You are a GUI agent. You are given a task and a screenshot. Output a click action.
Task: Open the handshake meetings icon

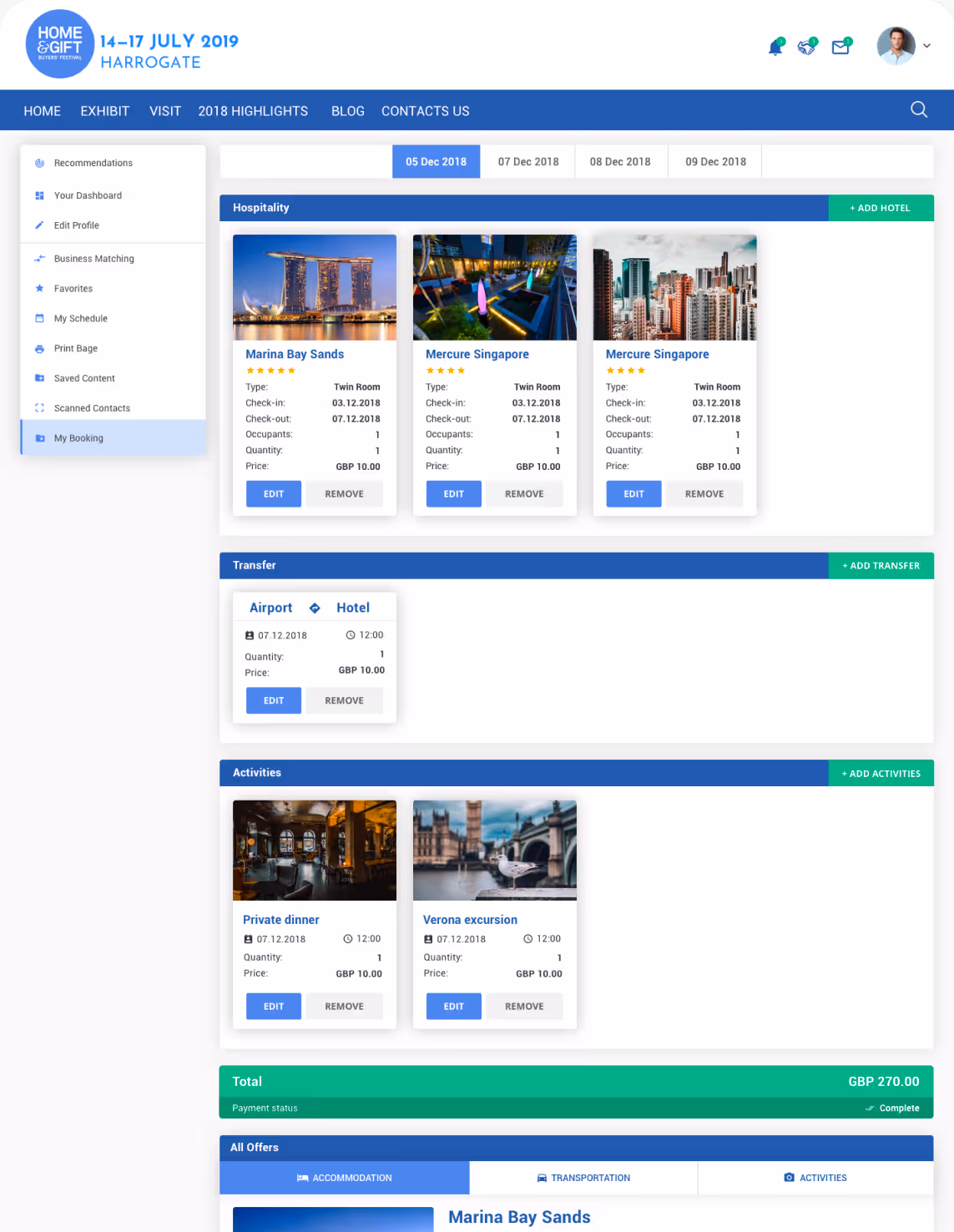coord(807,47)
